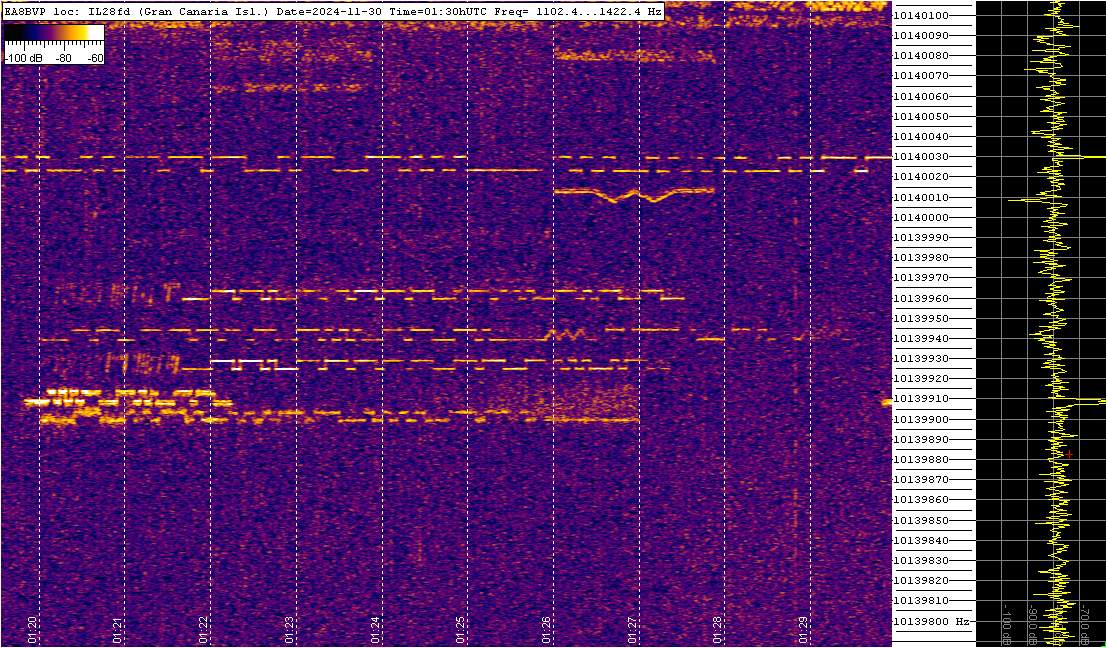Image resolution: width=1107 pixels, height=648 pixels.
Task: Click the 10139890 frequency label
Action: pos(921,439)
